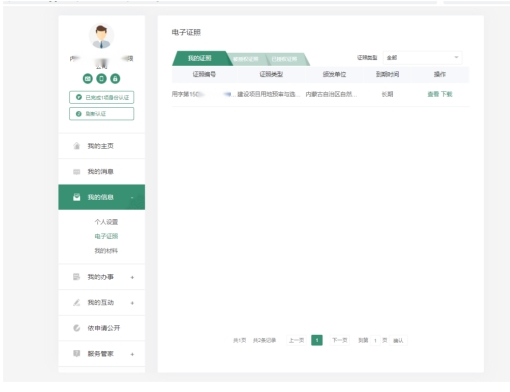Image resolution: width=510 pixels, height=392 pixels.
Task: Open the 个人设置 submenu item
Action: tap(106, 222)
